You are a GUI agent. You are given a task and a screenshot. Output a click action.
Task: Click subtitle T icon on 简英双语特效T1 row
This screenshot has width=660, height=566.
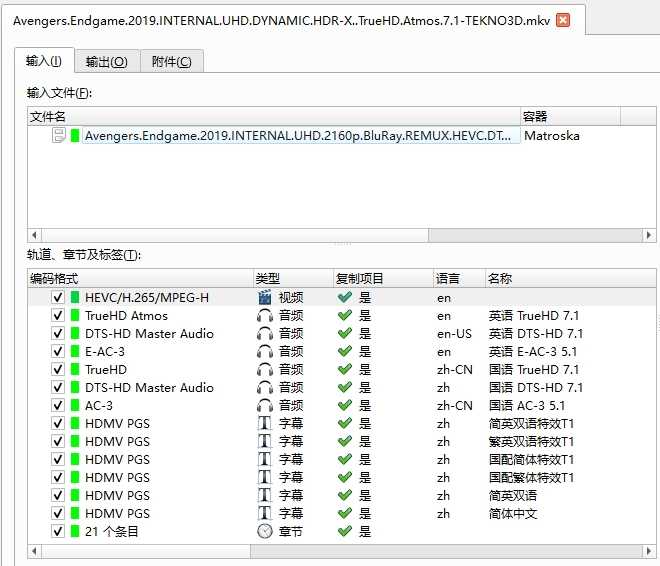[265, 423]
